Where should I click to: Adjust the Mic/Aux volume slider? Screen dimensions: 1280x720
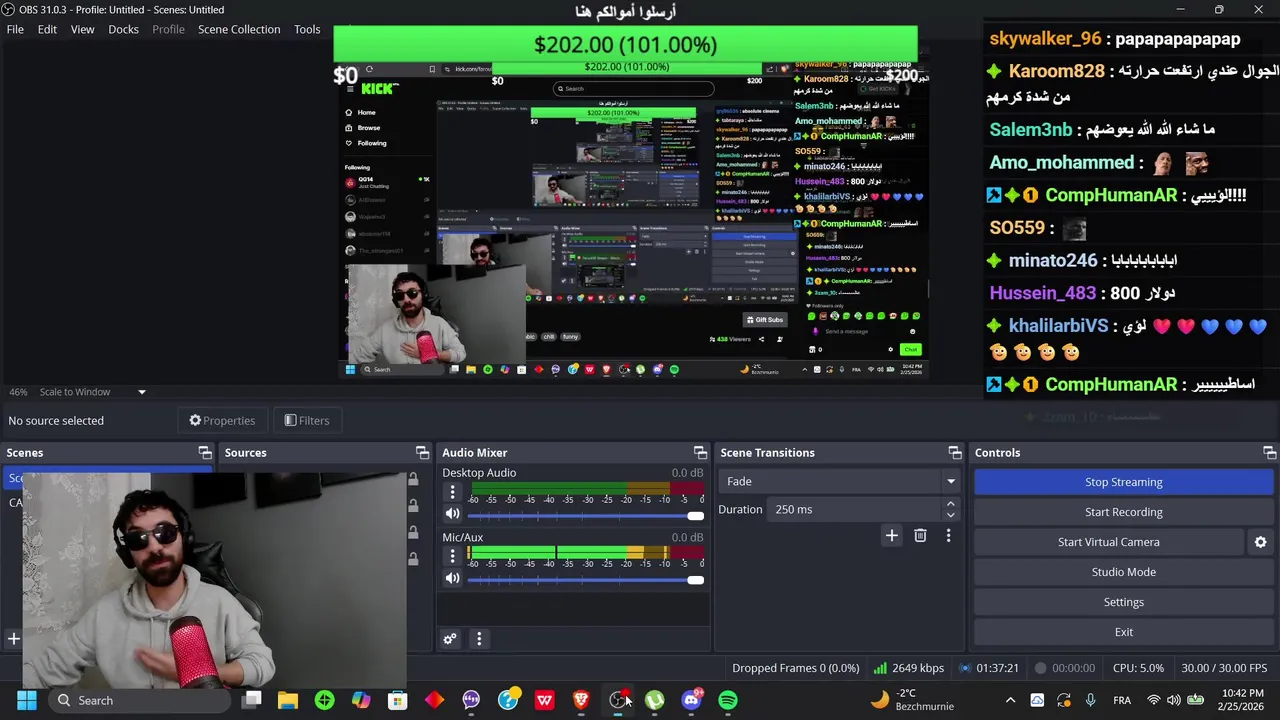(585, 579)
